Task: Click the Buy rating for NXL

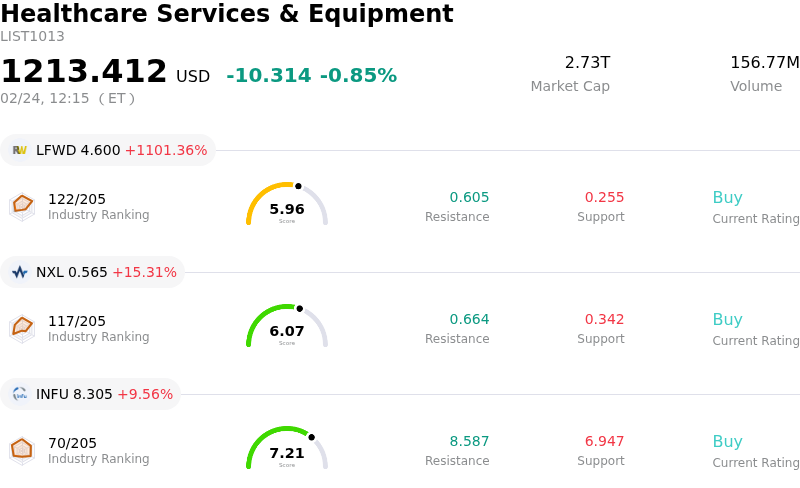Action: point(727,320)
